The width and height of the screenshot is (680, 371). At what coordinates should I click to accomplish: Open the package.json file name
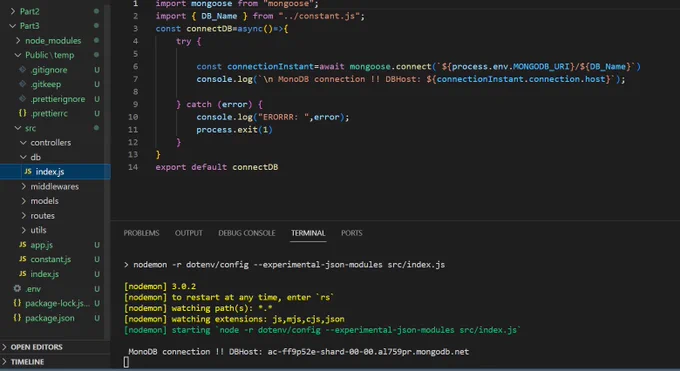click(x=50, y=318)
